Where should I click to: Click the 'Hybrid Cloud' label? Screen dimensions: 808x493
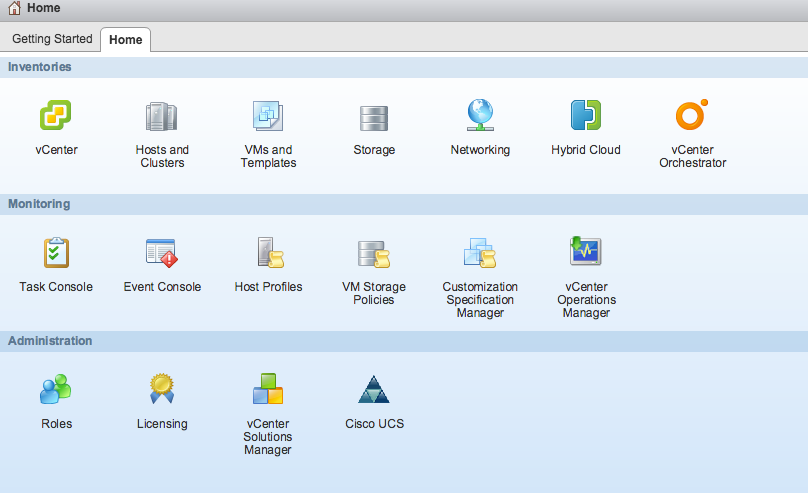[586, 150]
